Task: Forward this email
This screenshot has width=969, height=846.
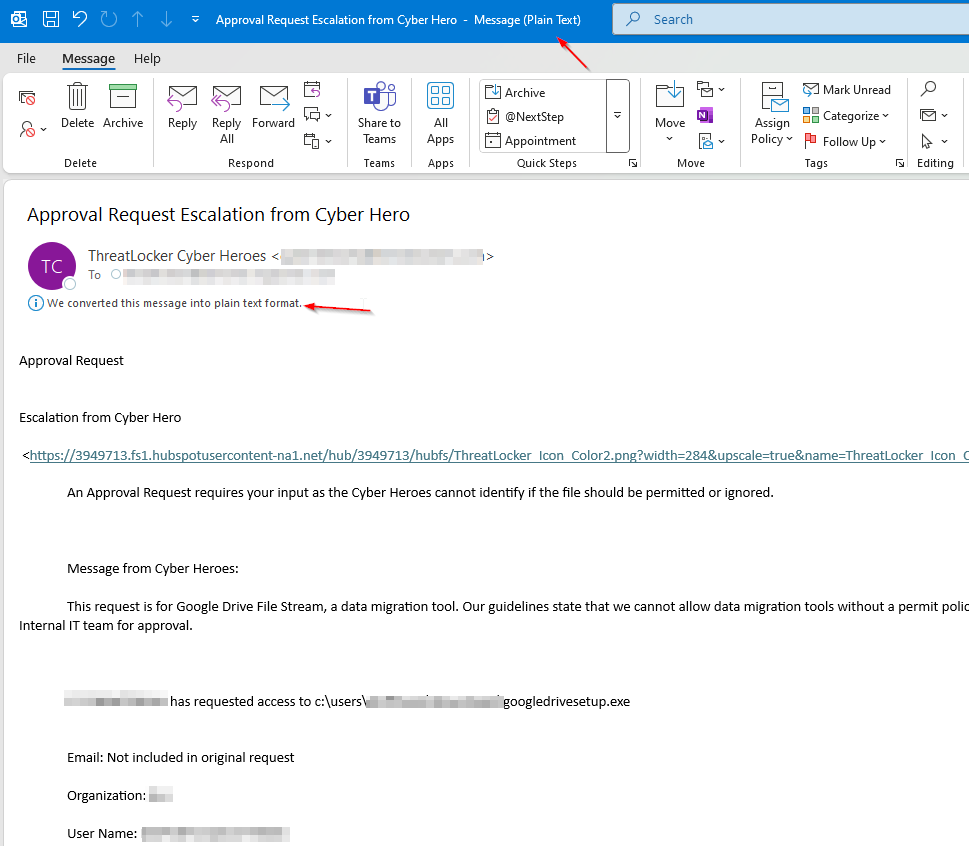Action: point(273,106)
